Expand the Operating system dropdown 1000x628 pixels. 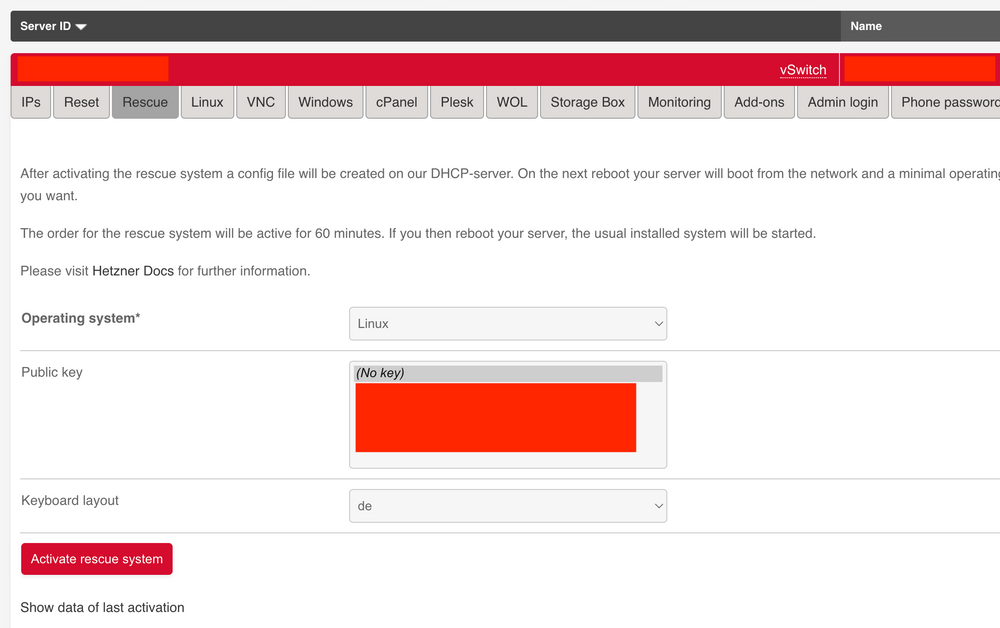pyautogui.click(x=507, y=324)
